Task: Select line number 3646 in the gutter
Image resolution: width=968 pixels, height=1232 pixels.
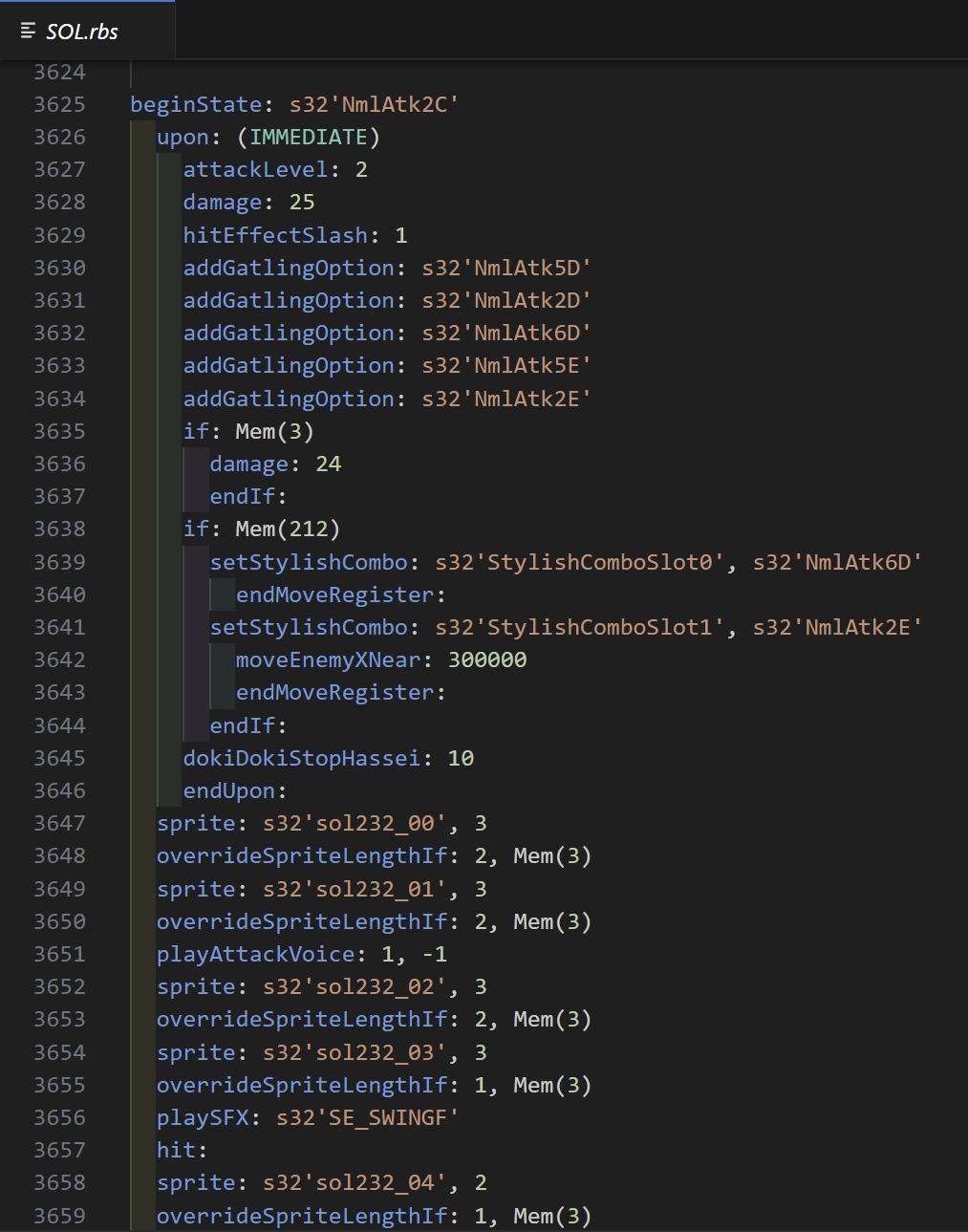Action: coord(59,790)
